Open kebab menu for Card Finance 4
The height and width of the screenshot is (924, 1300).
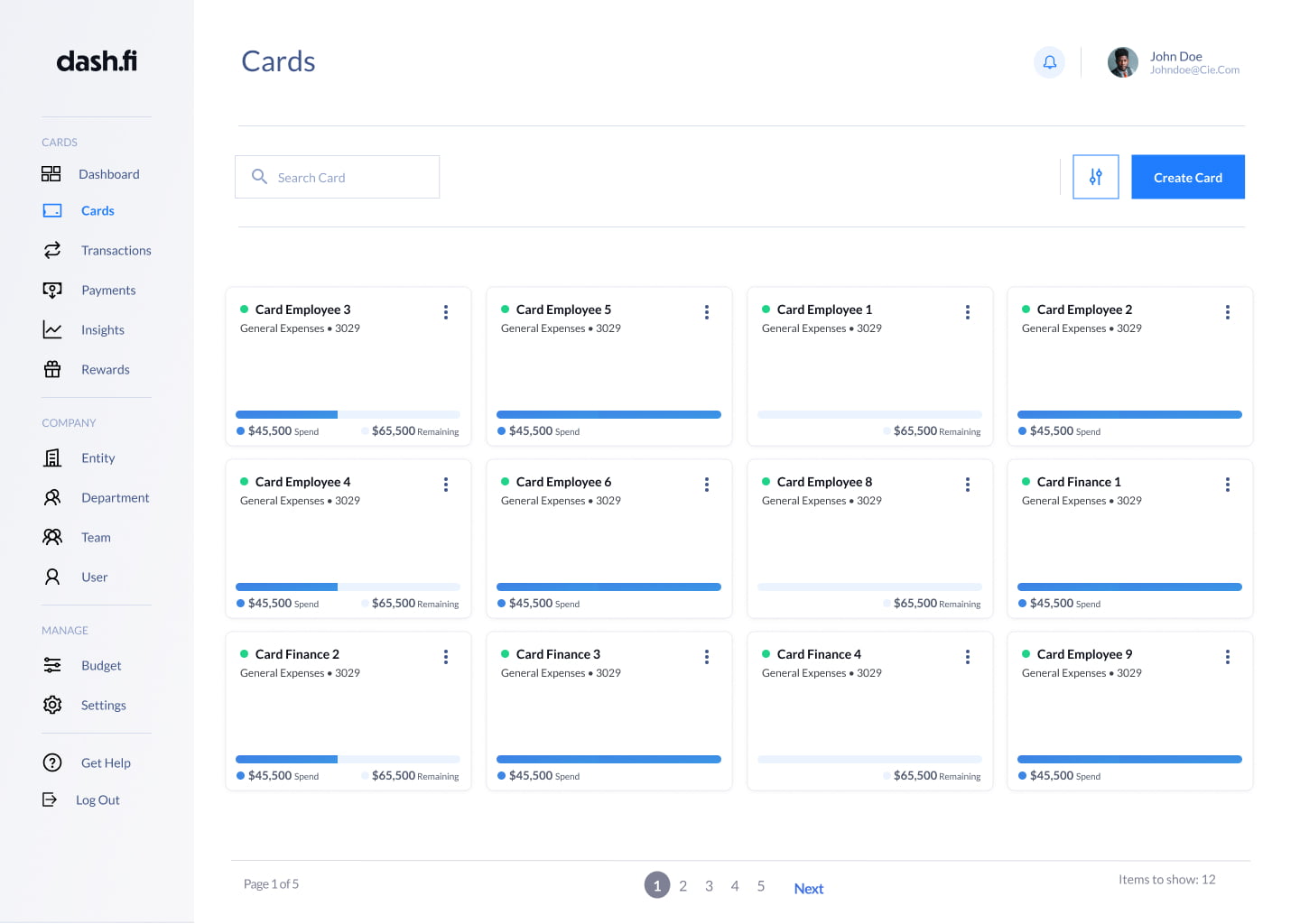967,657
